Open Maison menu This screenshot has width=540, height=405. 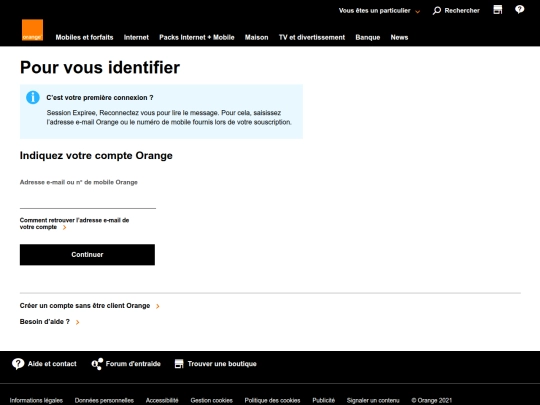click(257, 38)
